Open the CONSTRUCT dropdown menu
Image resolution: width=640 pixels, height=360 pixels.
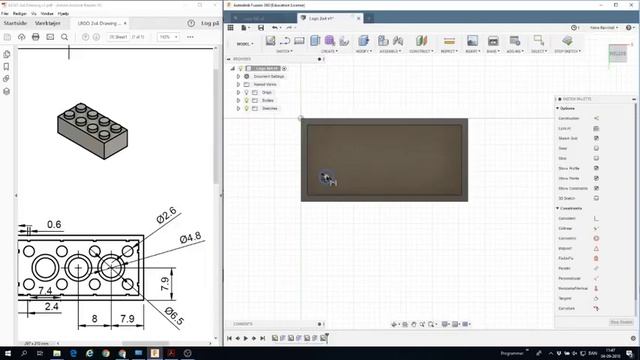421,51
